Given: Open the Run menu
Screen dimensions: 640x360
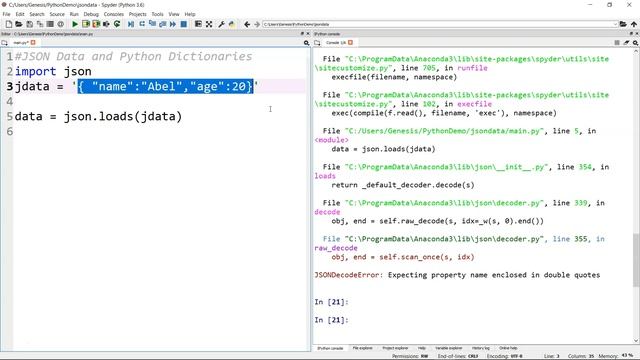Looking at the screenshot, I should [x=74, y=14].
